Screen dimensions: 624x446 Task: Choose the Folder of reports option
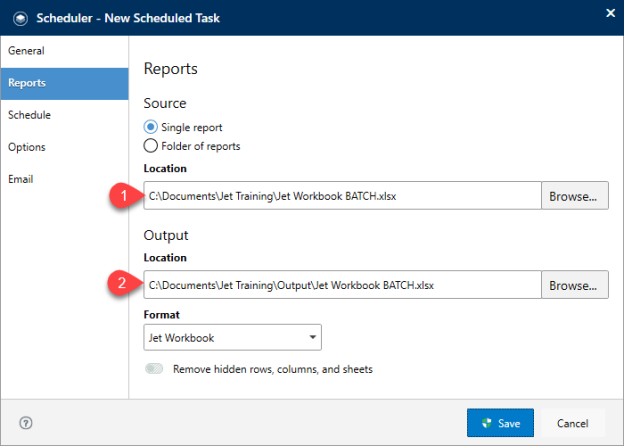pyautogui.click(x=150, y=146)
